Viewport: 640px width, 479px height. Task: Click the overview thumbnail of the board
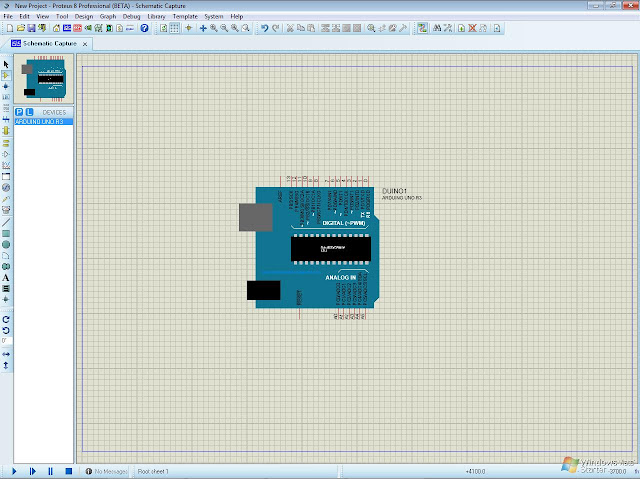click(x=44, y=78)
